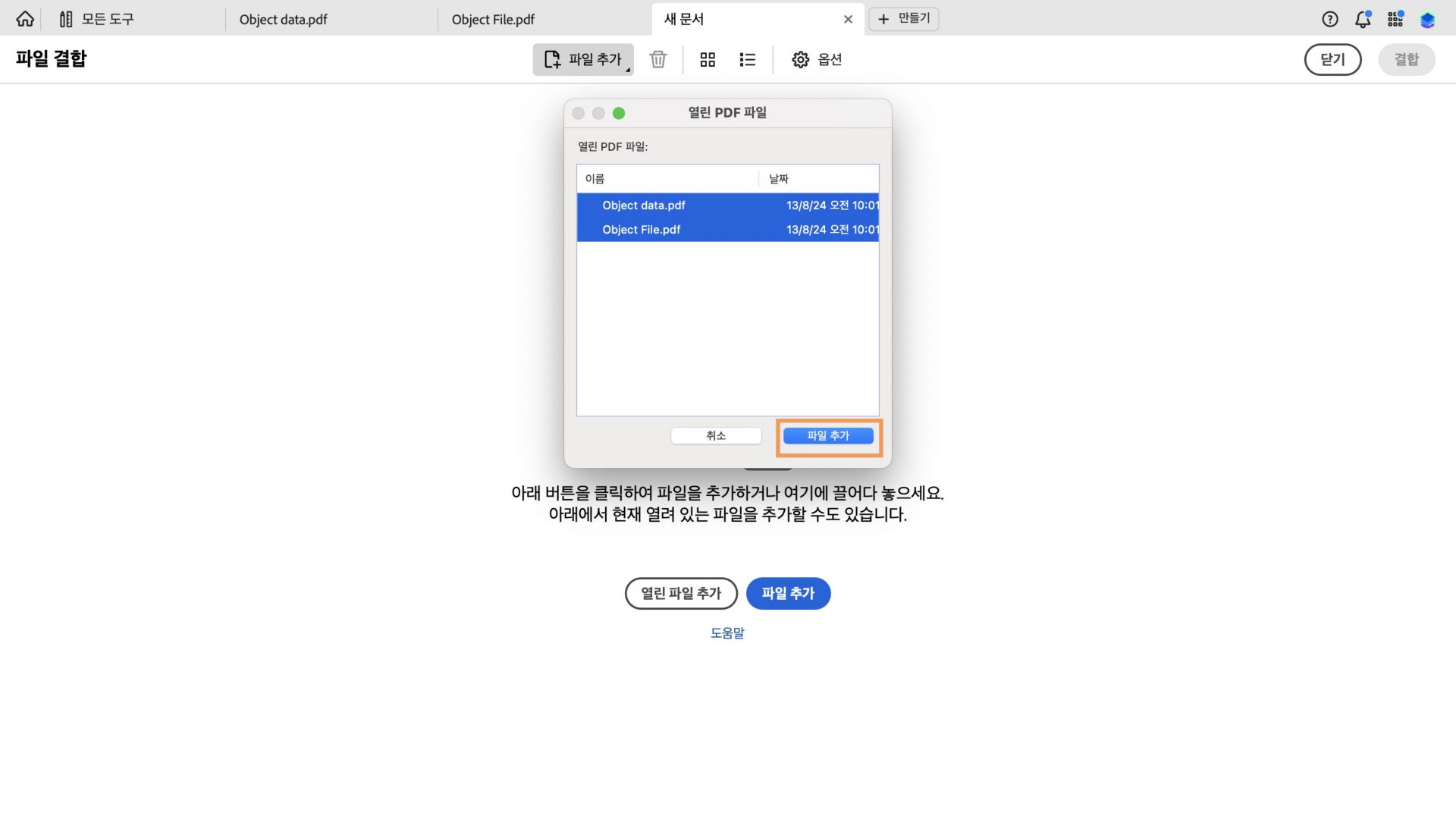This screenshot has height=816, width=1456.
Task: Open the 만들기 dropdown tab
Action: tap(903, 18)
